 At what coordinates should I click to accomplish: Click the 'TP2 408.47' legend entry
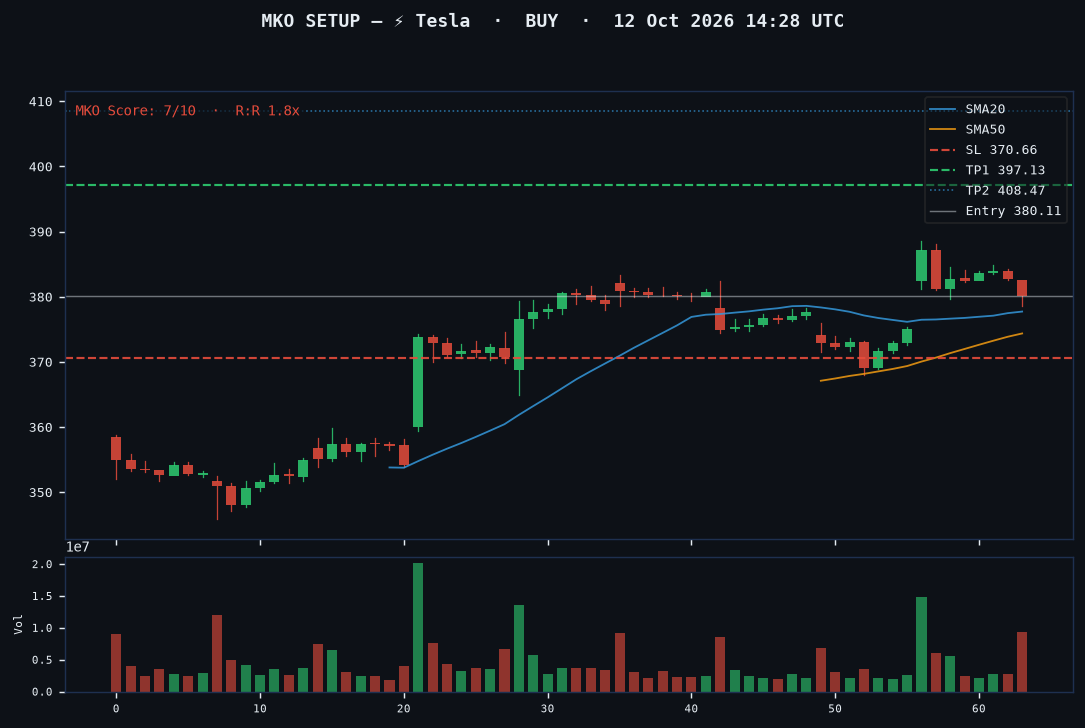(987, 190)
